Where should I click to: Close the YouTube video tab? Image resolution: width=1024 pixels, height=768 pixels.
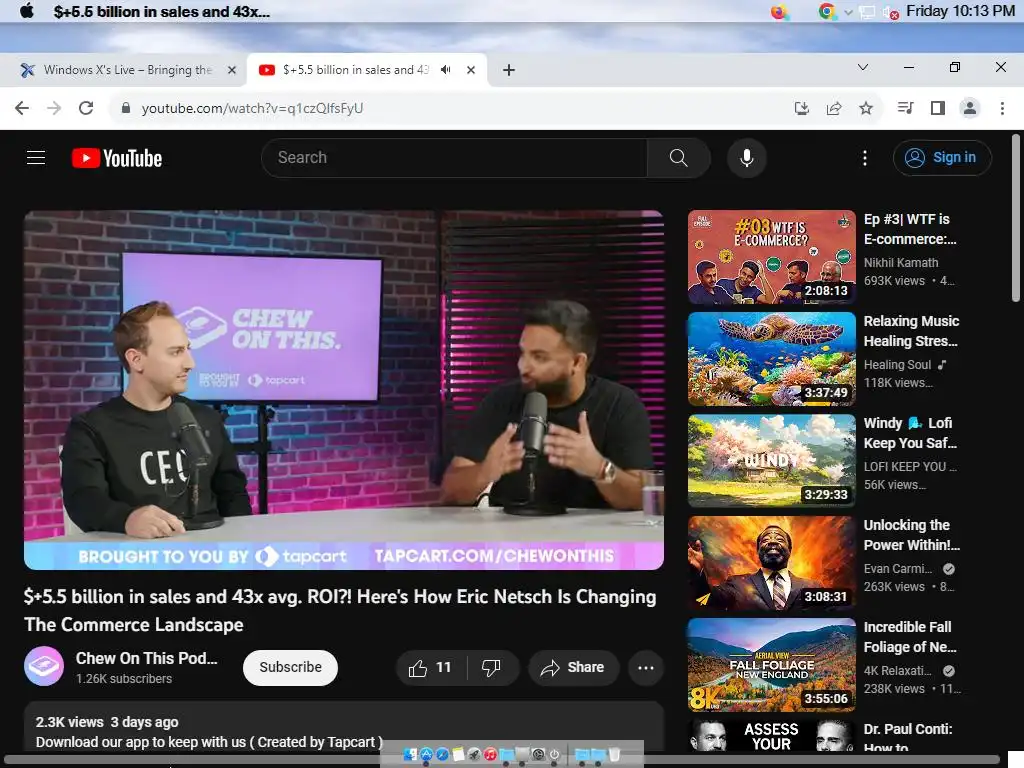(x=471, y=70)
